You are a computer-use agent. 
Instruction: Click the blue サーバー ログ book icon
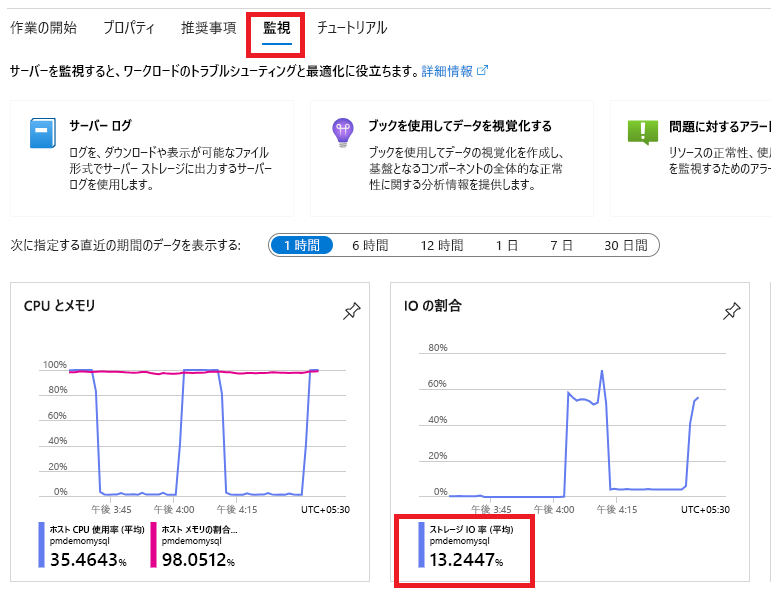coord(43,133)
